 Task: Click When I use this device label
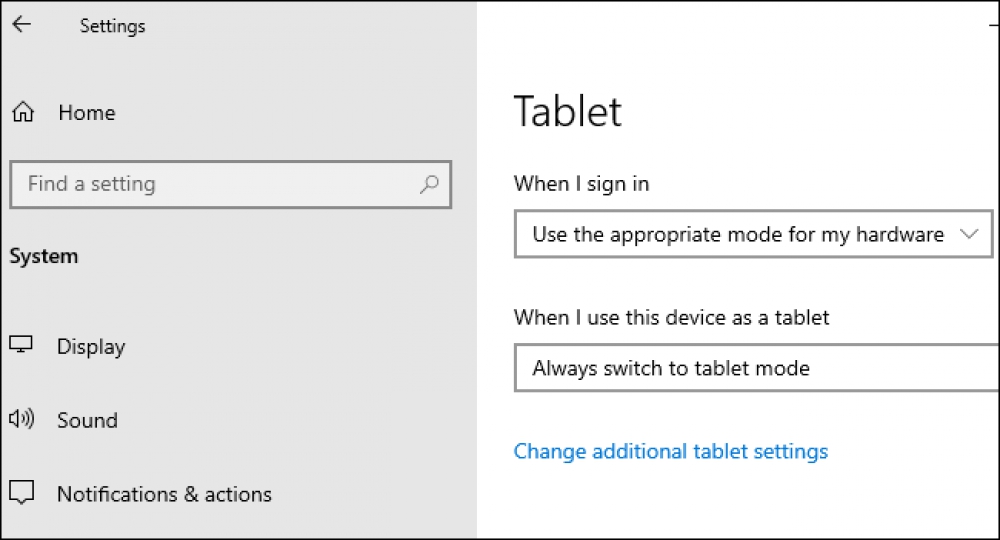pos(672,317)
